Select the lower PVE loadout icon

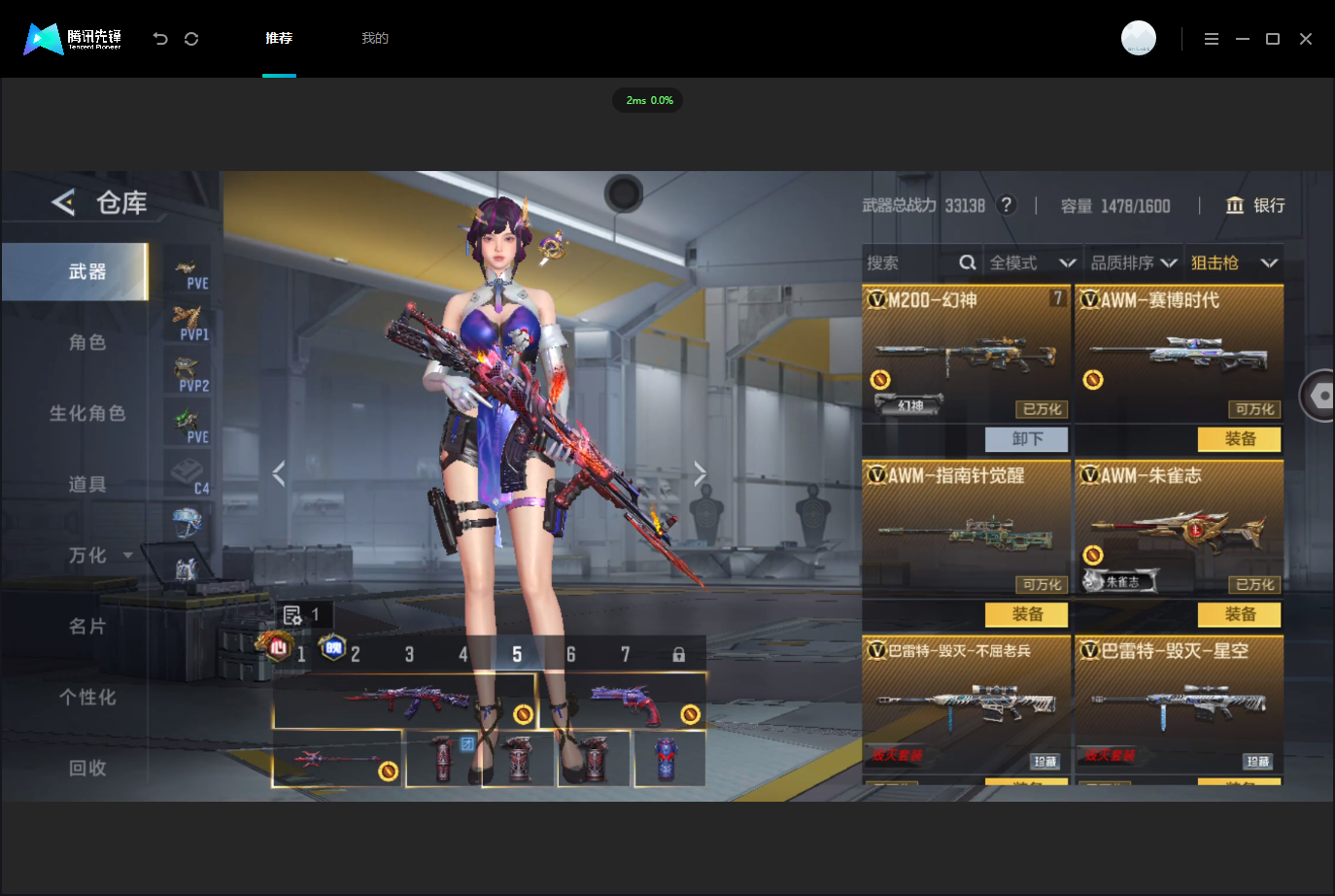[x=188, y=425]
